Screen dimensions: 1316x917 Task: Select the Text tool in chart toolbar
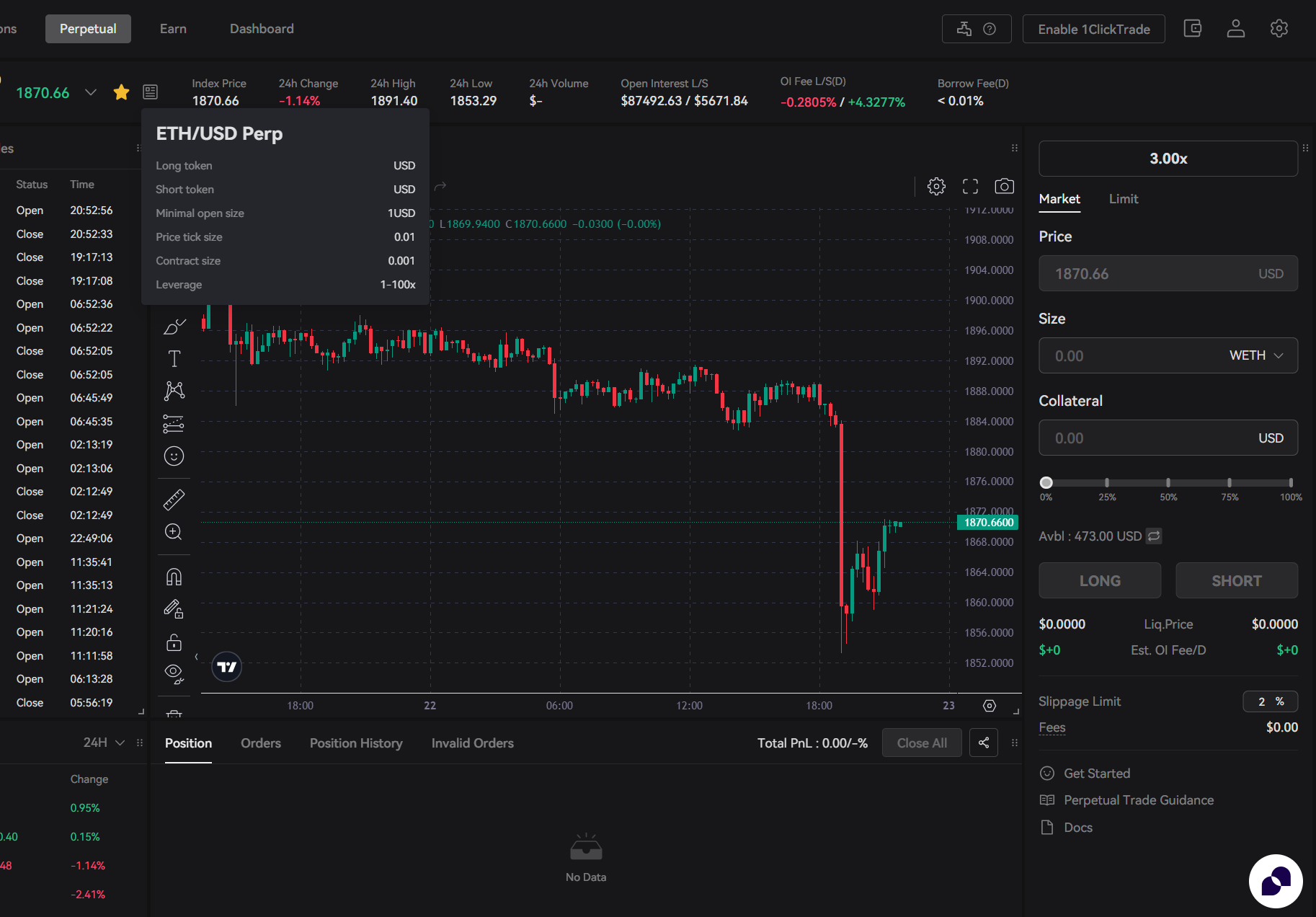click(x=174, y=358)
